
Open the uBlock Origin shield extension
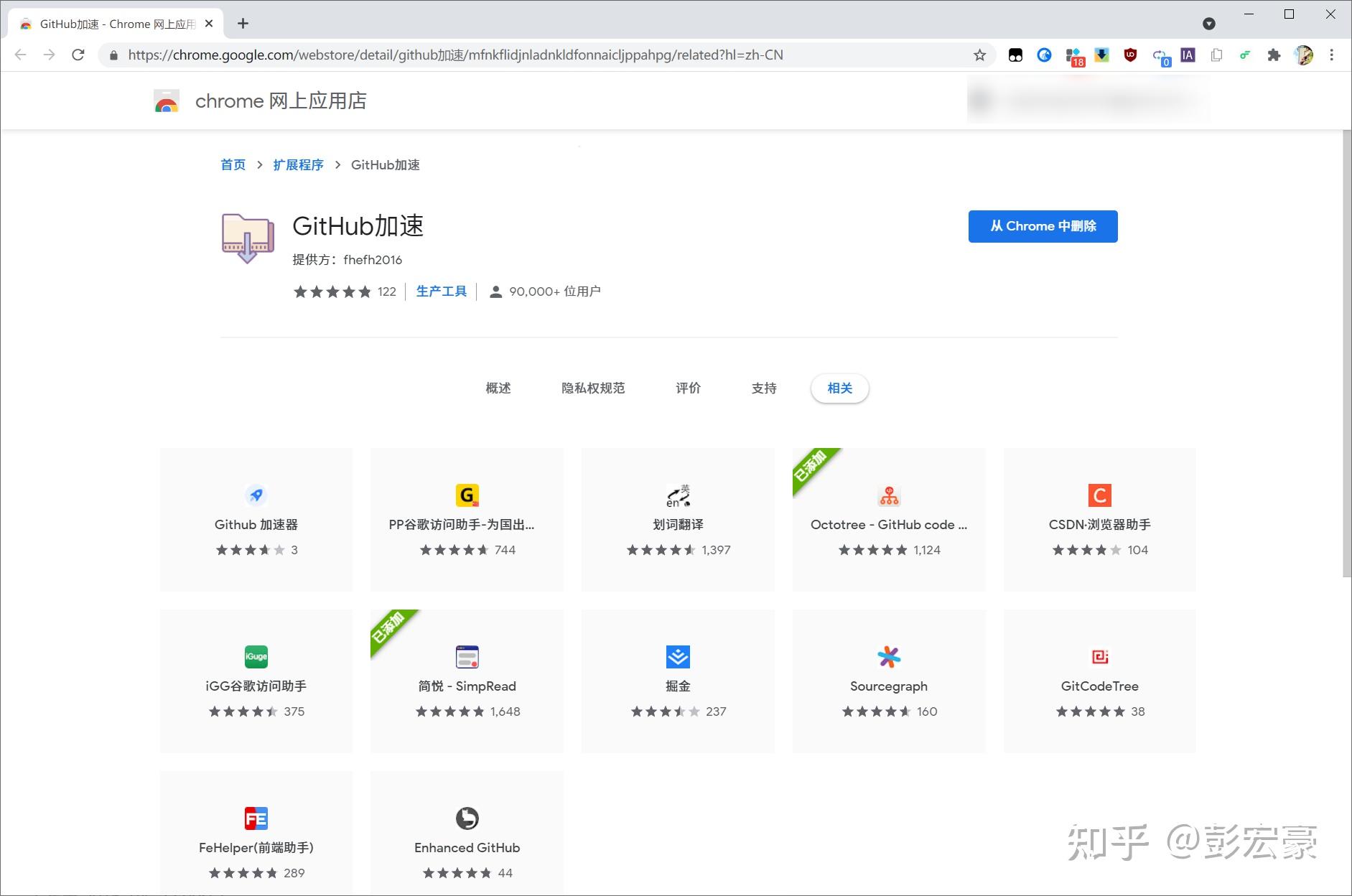1130,55
